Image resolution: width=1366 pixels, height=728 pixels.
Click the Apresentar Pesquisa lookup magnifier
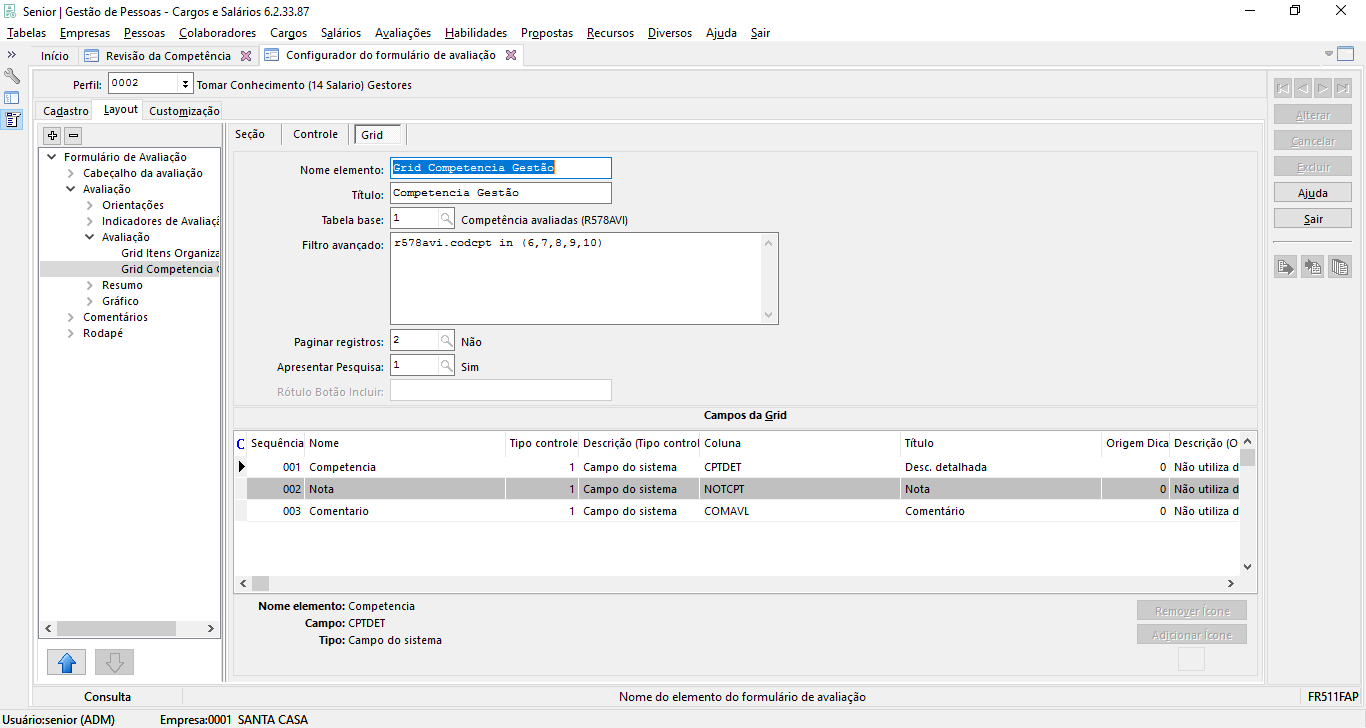(446, 366)
